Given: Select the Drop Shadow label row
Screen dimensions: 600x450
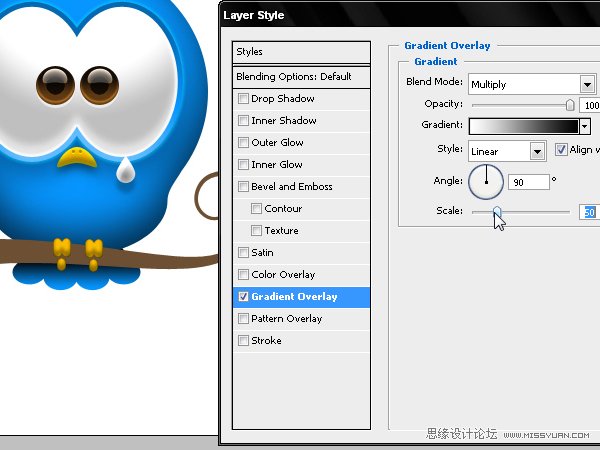Looking at the screenshot, I should 302,99.
